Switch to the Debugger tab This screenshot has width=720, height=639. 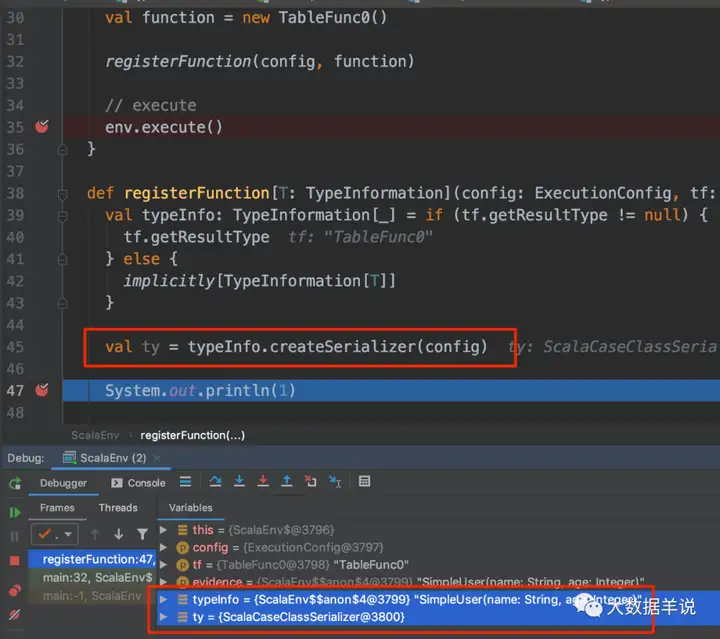click(63, 483)
